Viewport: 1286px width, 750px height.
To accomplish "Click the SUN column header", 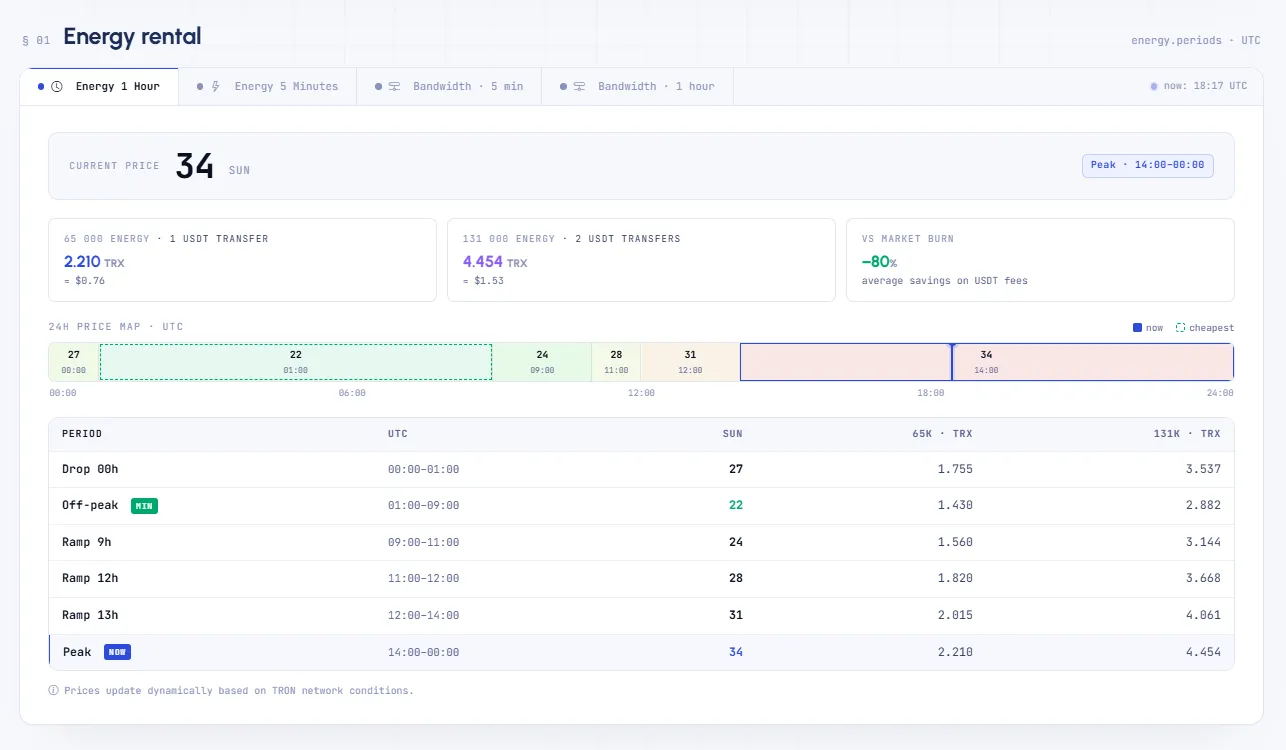I will coord(733,434).
